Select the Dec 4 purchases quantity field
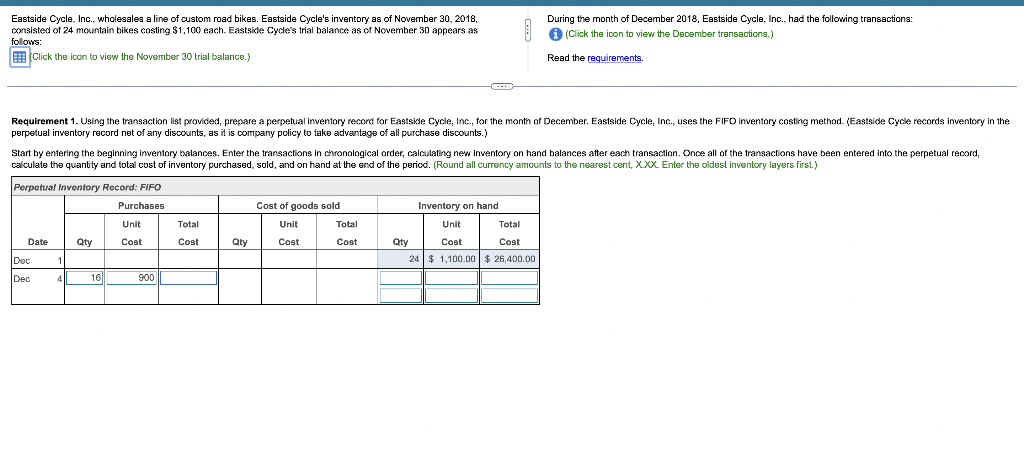The image size is (1024, 457). [84, 278]
